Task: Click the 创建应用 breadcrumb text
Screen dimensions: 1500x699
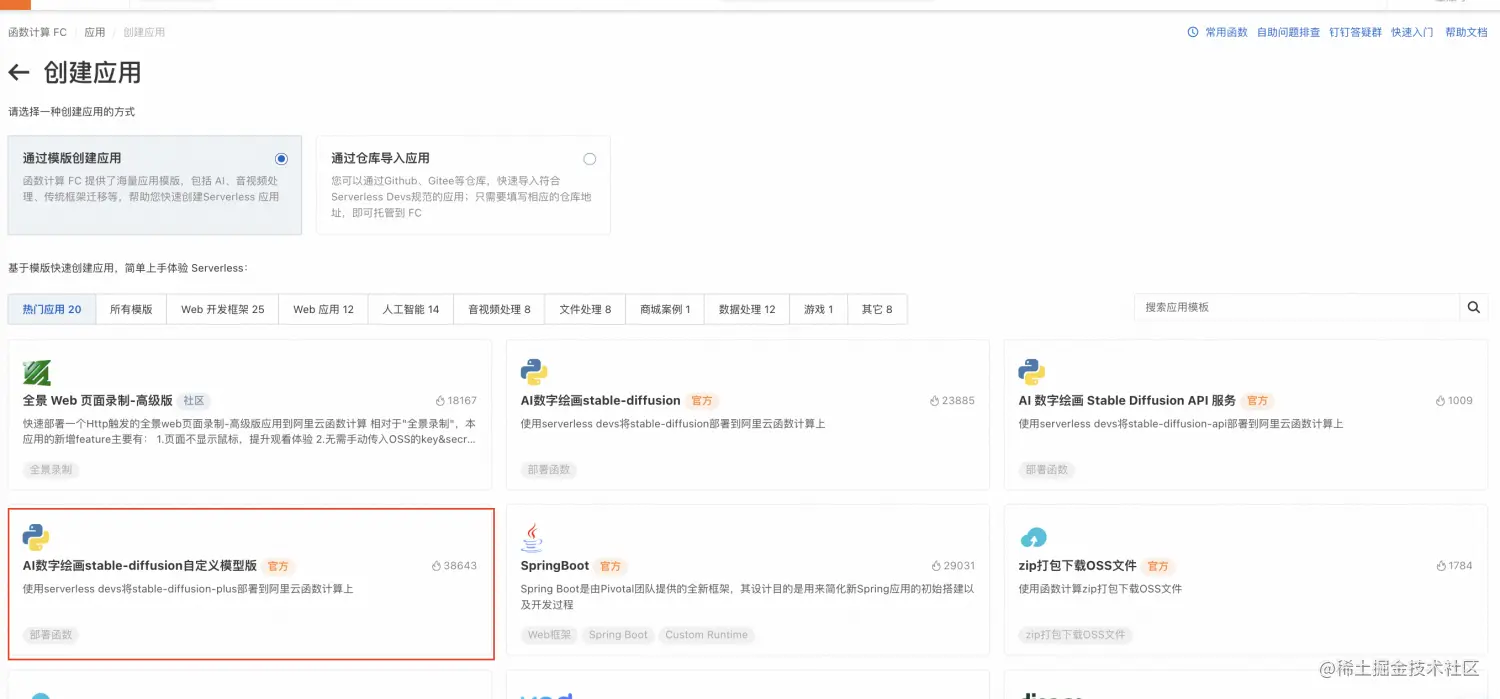Action: coord(144,32)
